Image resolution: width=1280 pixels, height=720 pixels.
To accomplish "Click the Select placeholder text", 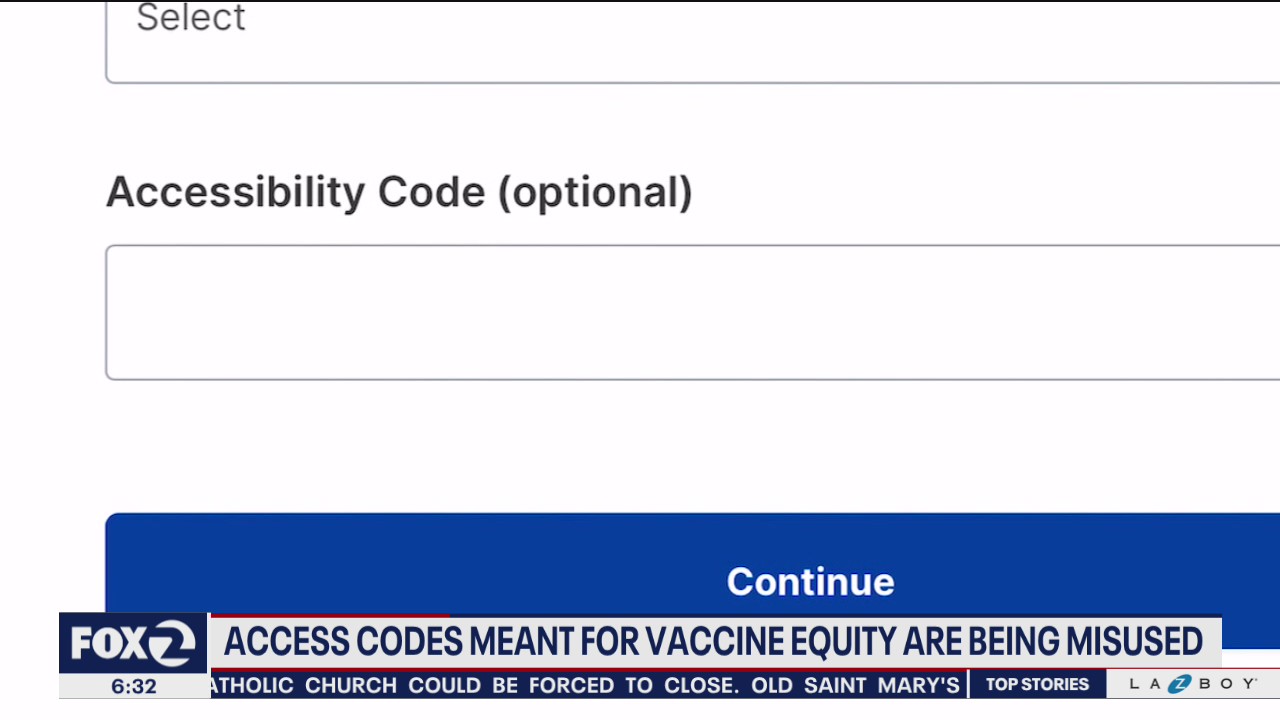I will click(x=191, y=17).
